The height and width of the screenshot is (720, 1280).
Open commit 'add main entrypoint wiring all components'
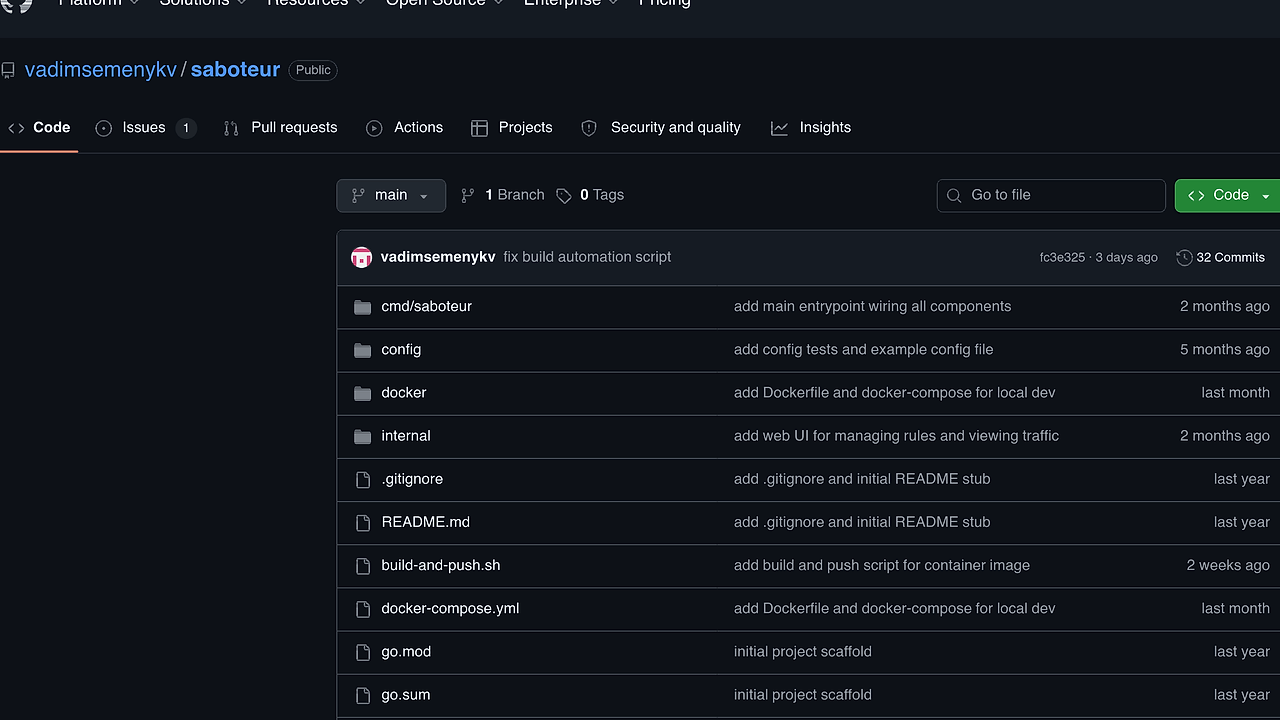pyautogui.click(x=872, y=306)
